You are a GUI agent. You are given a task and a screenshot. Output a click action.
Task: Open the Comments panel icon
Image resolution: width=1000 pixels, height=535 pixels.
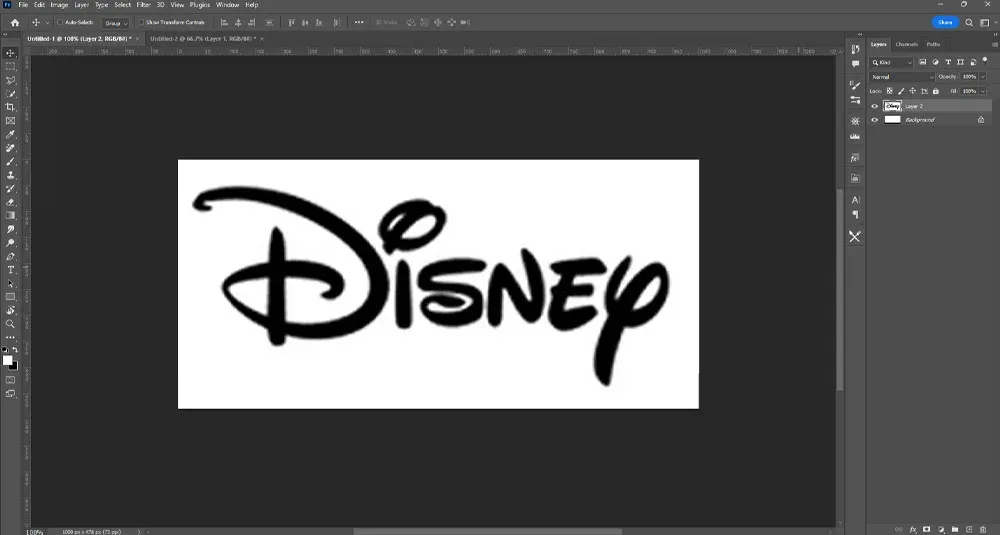[855, 64]
